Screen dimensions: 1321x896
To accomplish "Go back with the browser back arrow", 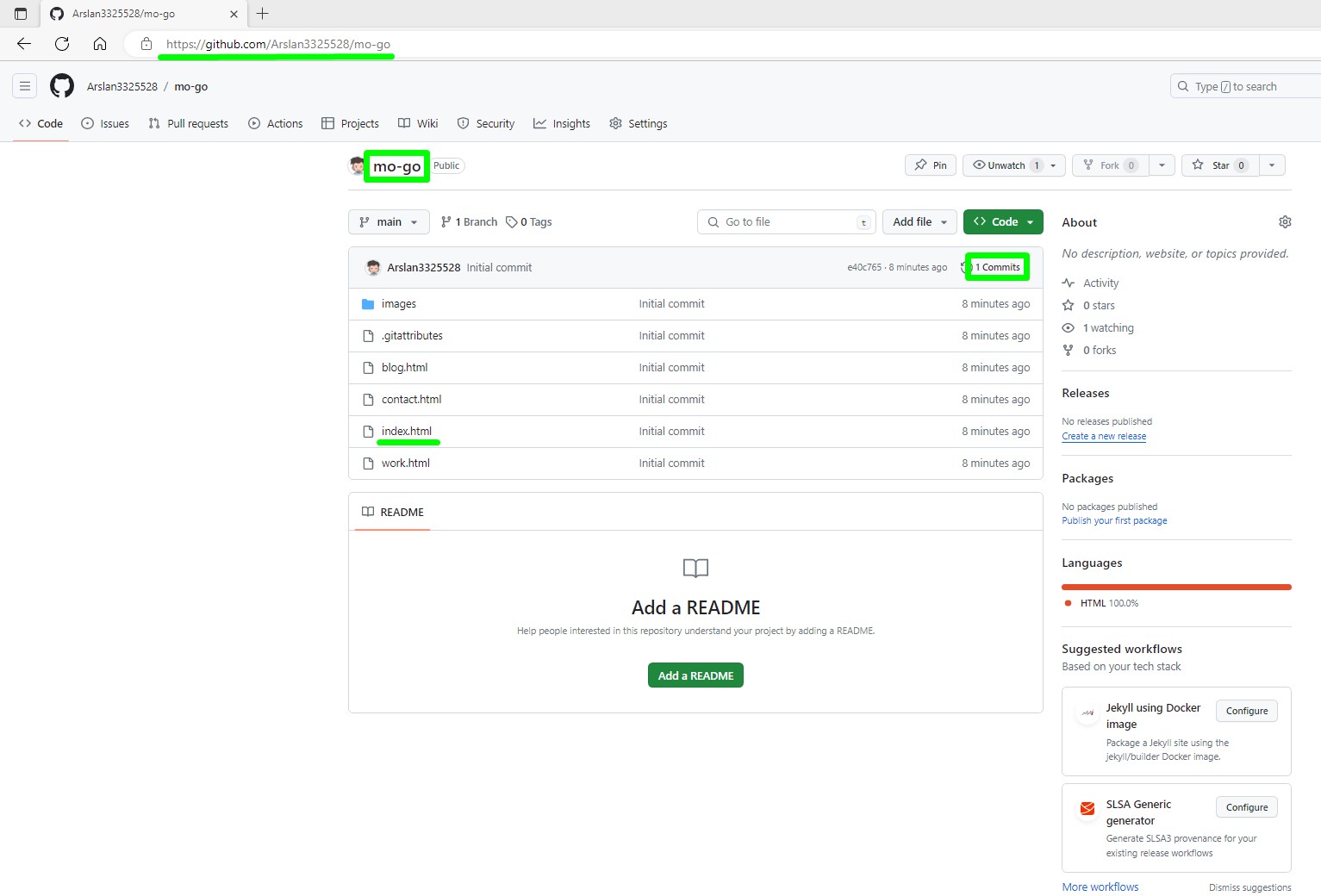I will pyautogui.click(x=24, y=44).
